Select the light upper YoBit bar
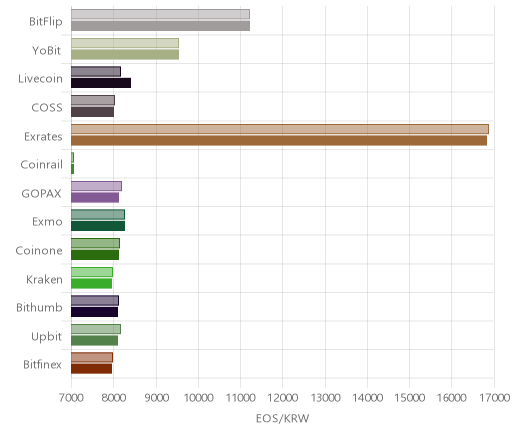 (x=125, y=43)
